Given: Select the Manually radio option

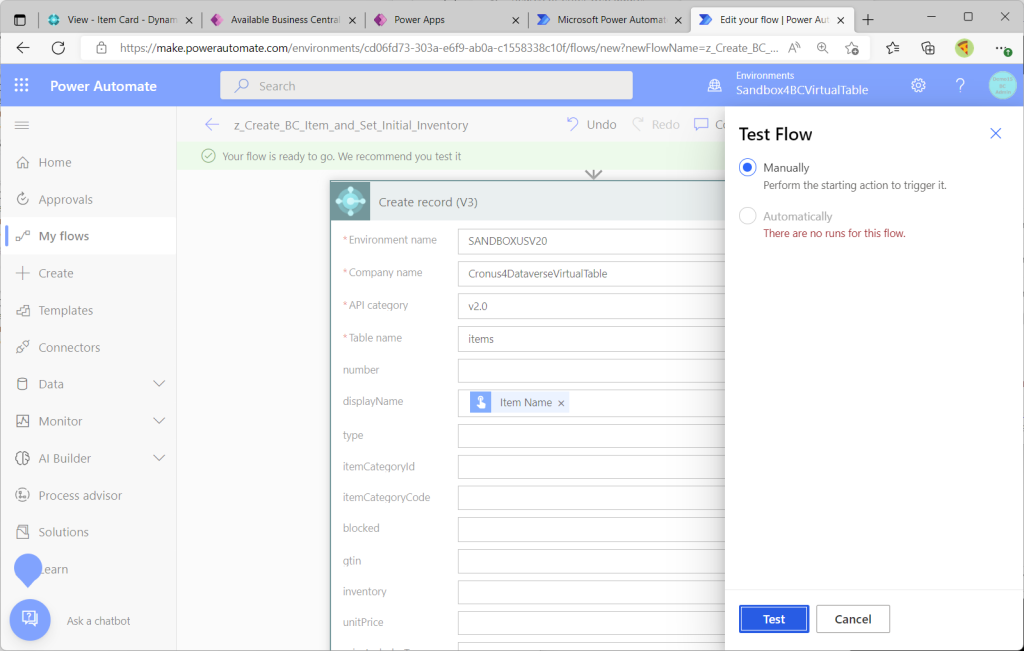Looking at the screenshot, I should pyautogui.click(x=747, y=167).
